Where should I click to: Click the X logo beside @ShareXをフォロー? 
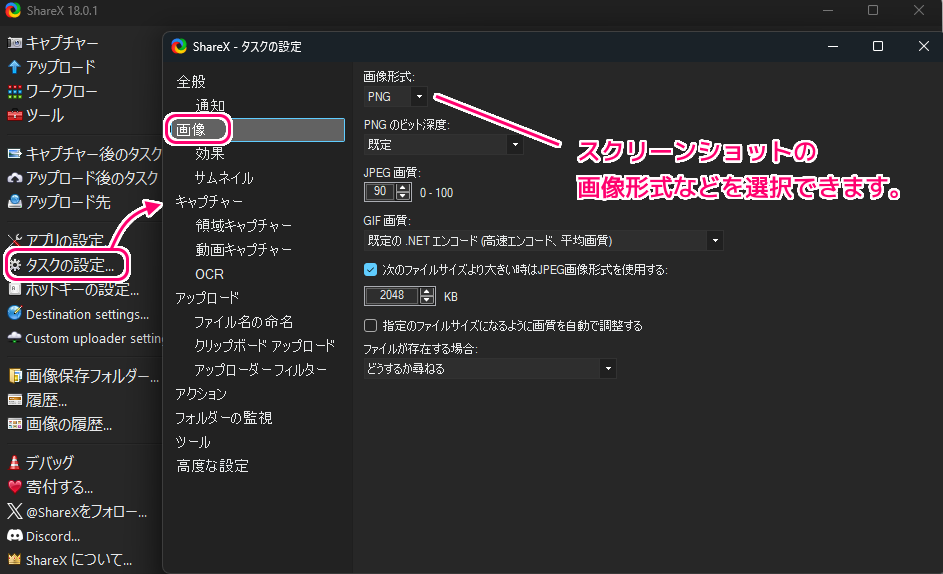pos(14,511)
